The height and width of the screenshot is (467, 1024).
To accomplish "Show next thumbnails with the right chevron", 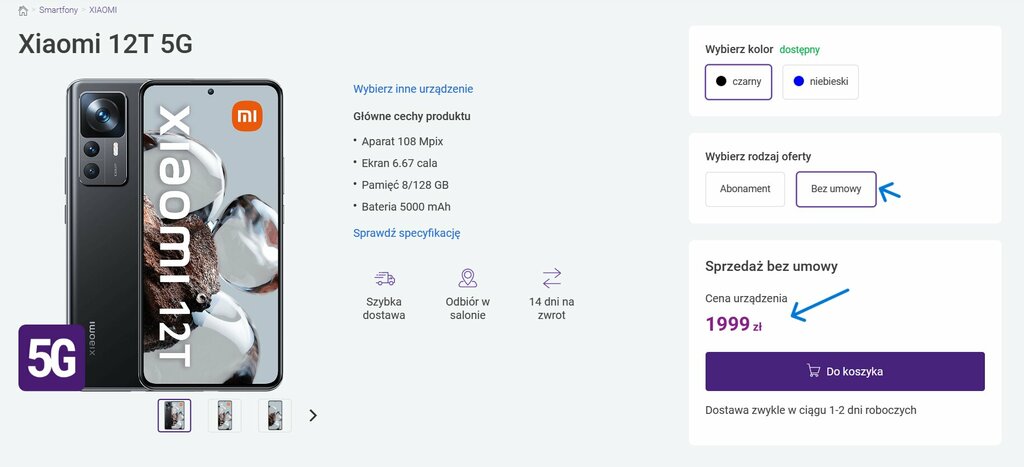I will pos(313,415).
